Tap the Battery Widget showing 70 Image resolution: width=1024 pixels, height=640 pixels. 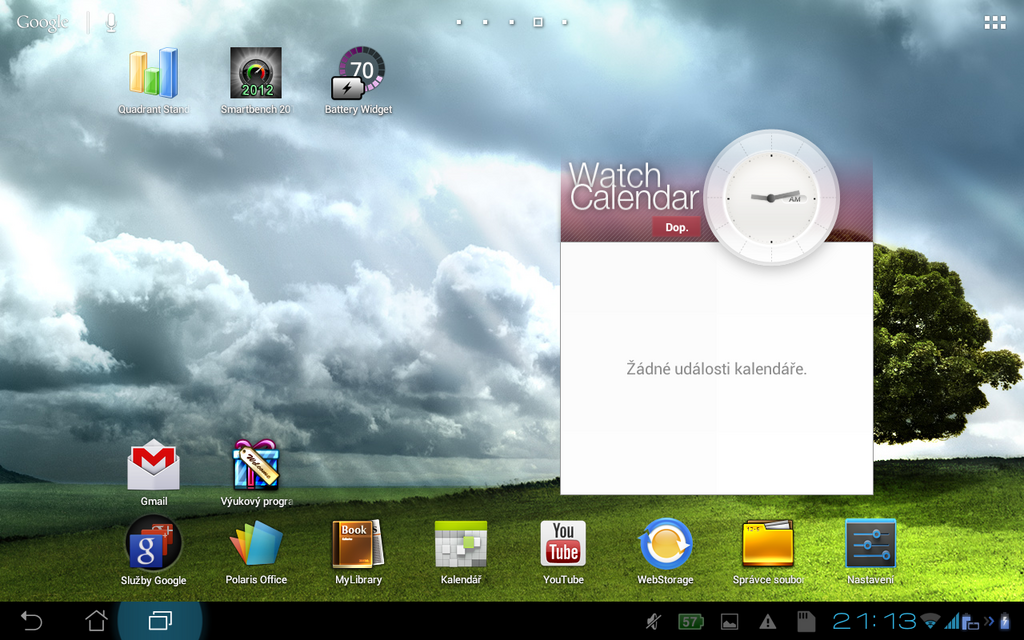pyautogui.click(x=357, y=72)
